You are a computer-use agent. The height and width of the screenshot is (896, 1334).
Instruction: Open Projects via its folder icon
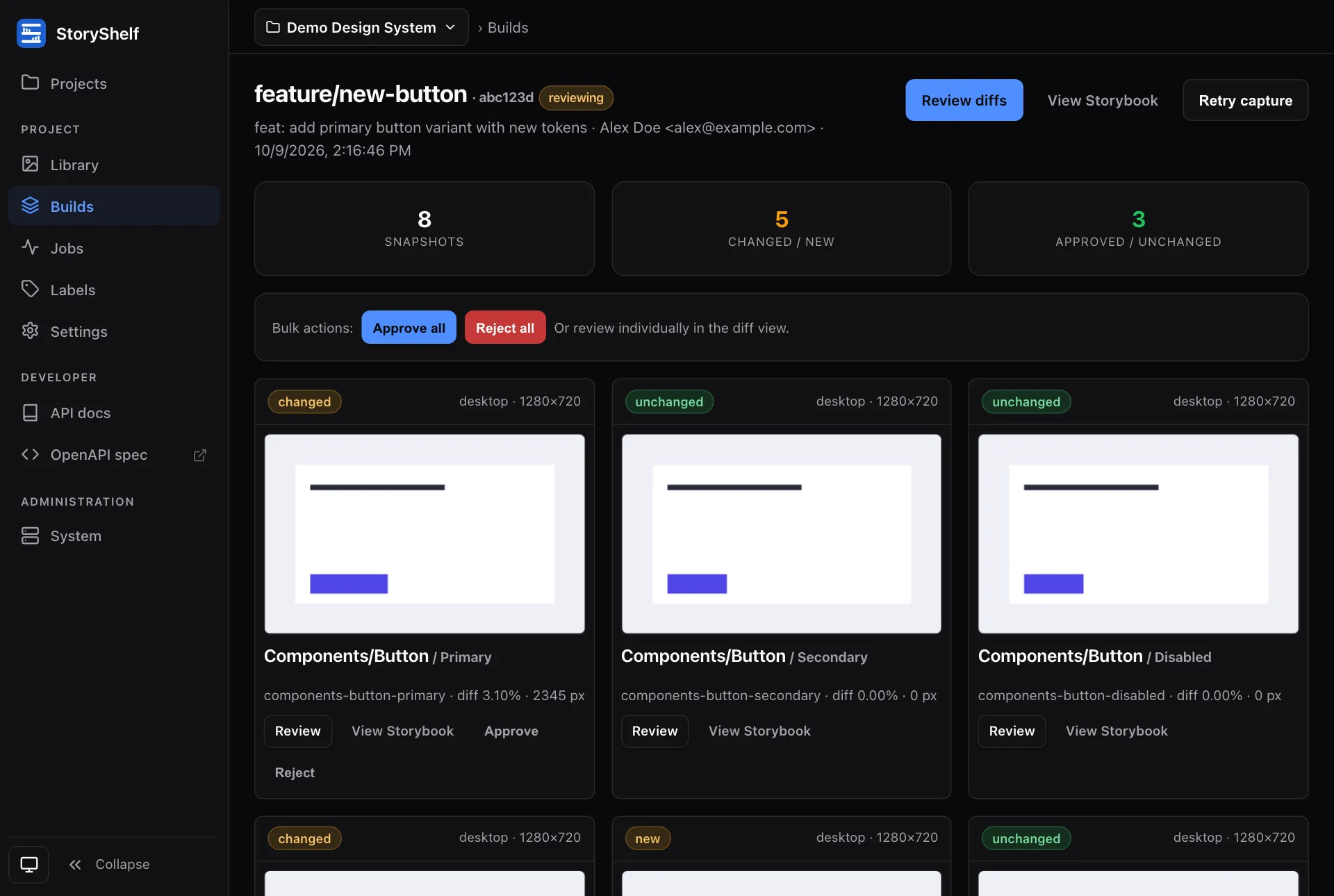pos(30,83)
